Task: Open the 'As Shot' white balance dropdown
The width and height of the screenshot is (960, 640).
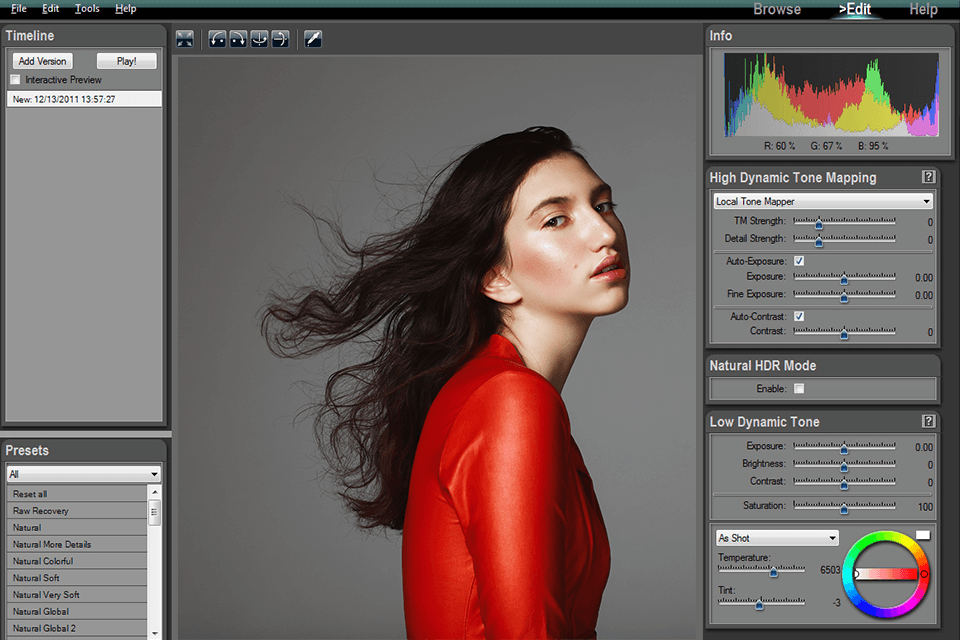Action: point(777,538)
